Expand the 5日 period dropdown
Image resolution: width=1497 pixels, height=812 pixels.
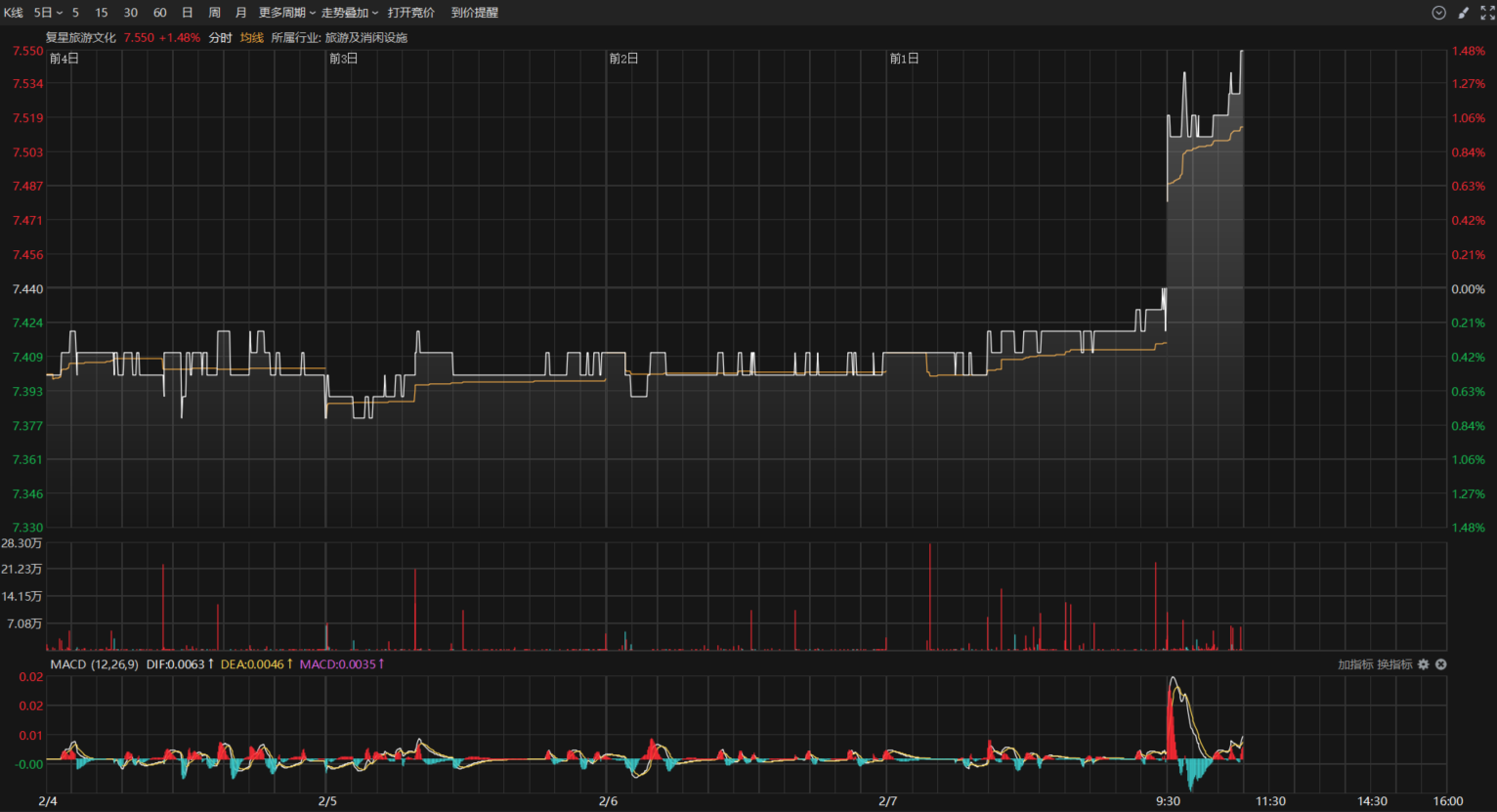[48, 13]
